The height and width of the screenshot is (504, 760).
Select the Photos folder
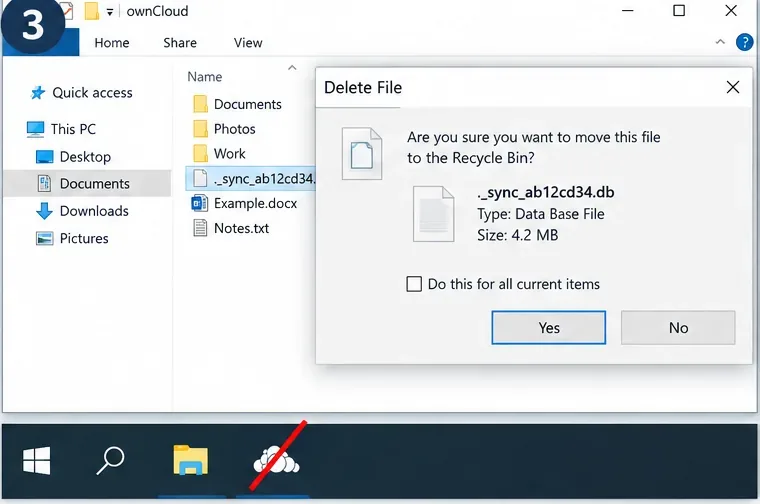[235, 129]
